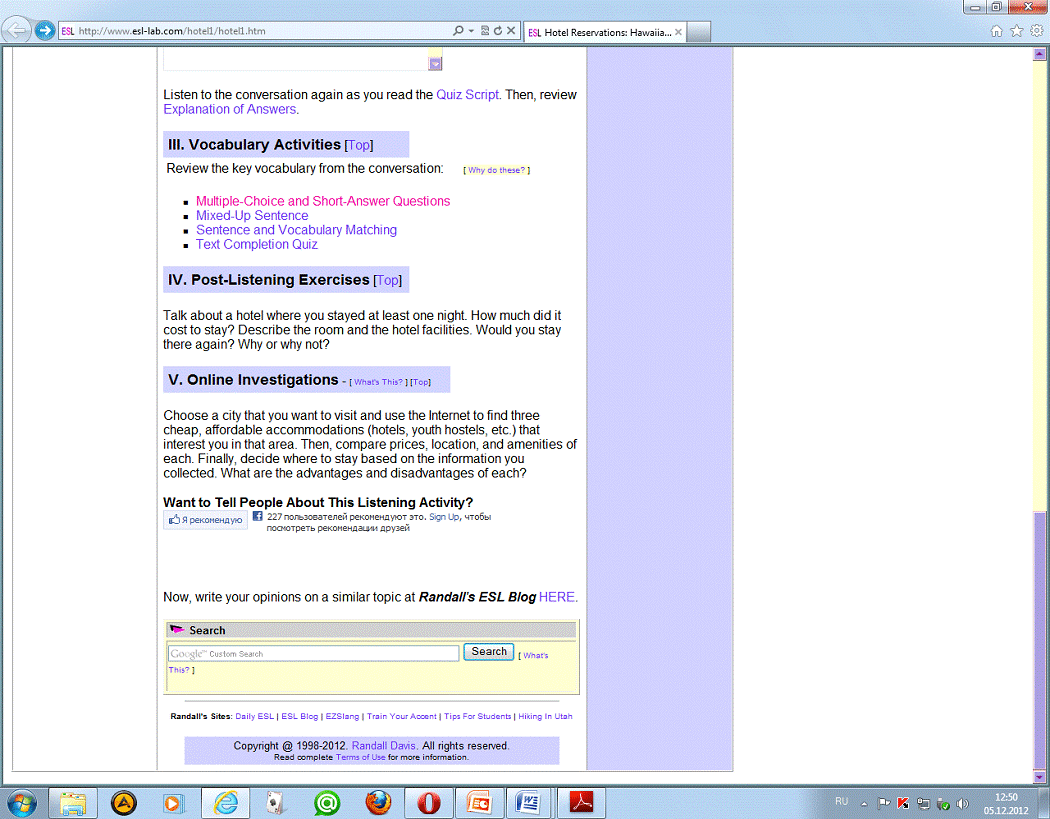
Task: Open the IE tools gear icon
Action: [x=1036, y=31]
